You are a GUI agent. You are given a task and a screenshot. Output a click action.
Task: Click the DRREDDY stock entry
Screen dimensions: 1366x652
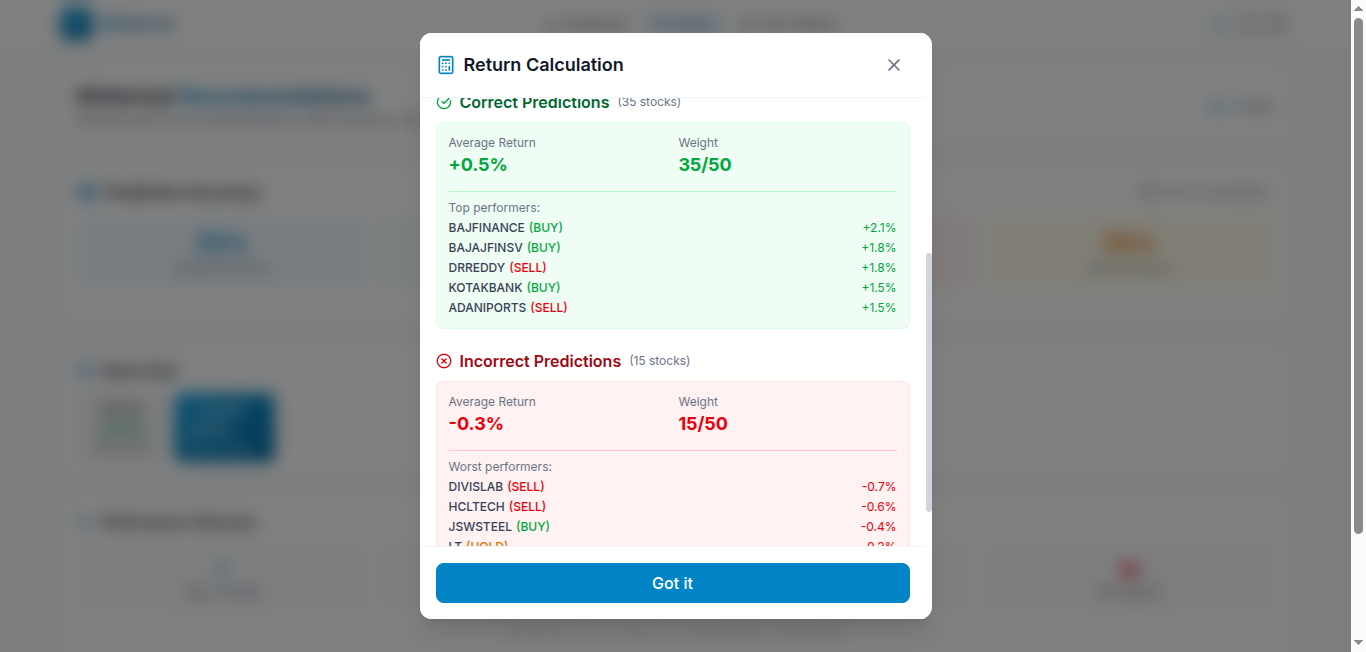[x=477, y=268]
